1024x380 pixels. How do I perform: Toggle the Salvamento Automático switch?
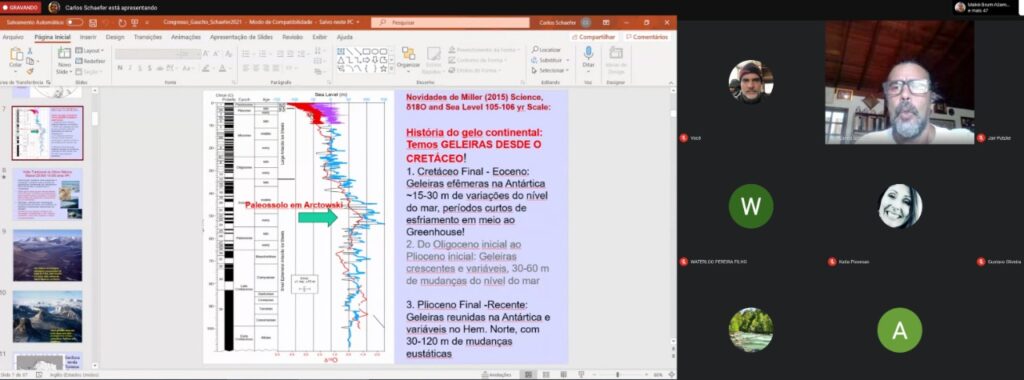(x=74, y=22)
